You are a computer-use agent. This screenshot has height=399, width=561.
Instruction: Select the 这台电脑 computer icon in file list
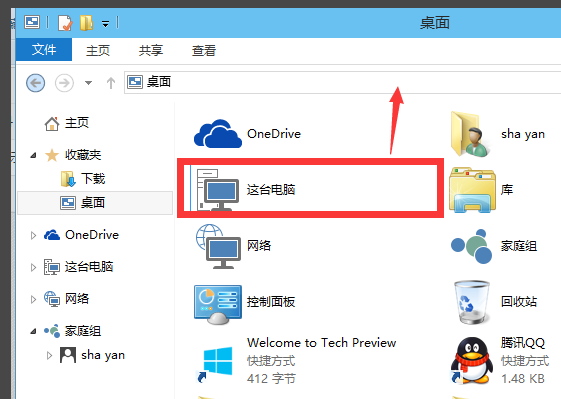218,190
